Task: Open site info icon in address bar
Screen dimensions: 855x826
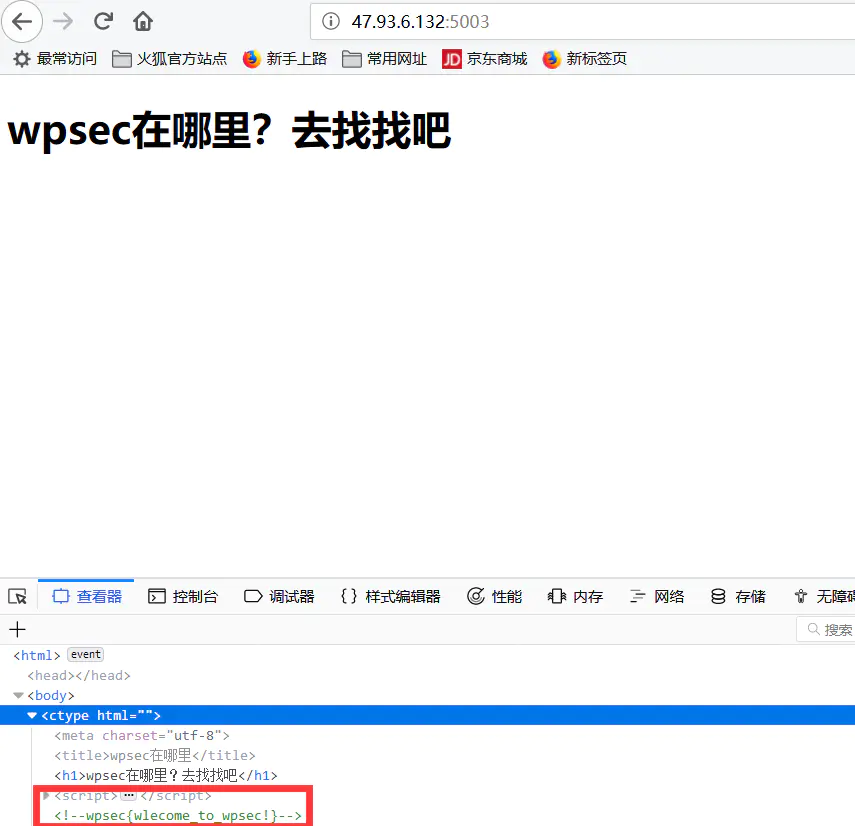Action: coord(331,21)
